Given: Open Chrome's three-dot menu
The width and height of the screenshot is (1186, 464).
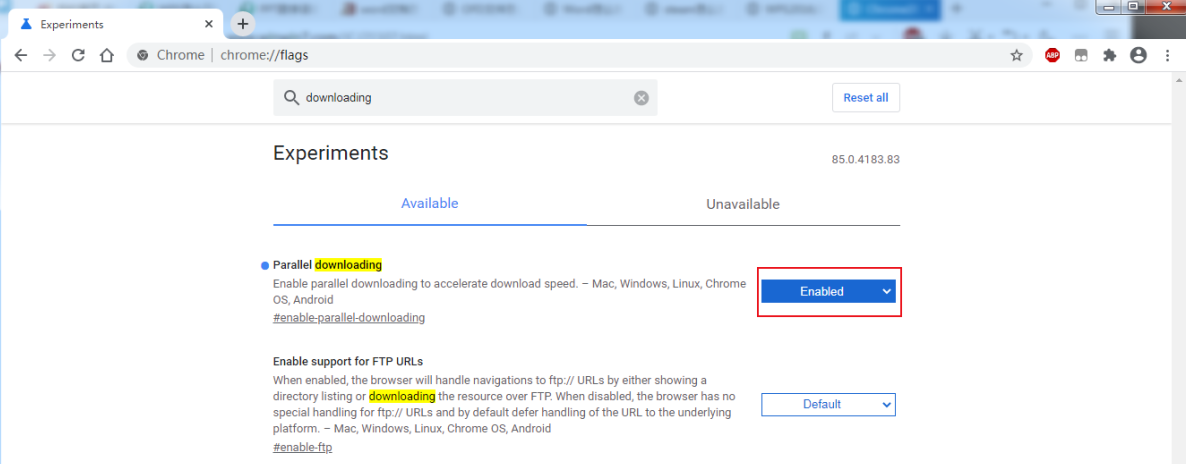Looking at the screenshot, I should tap(1167, 56).
